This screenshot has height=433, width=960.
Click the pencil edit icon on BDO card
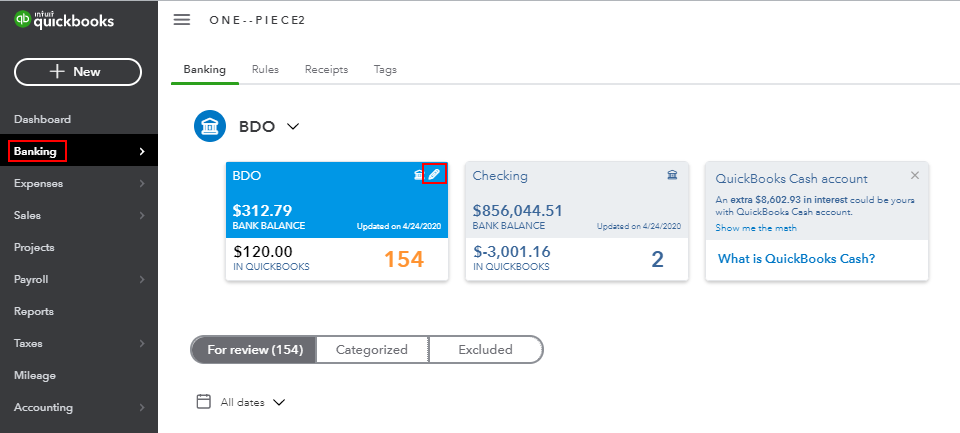[434, 175]
